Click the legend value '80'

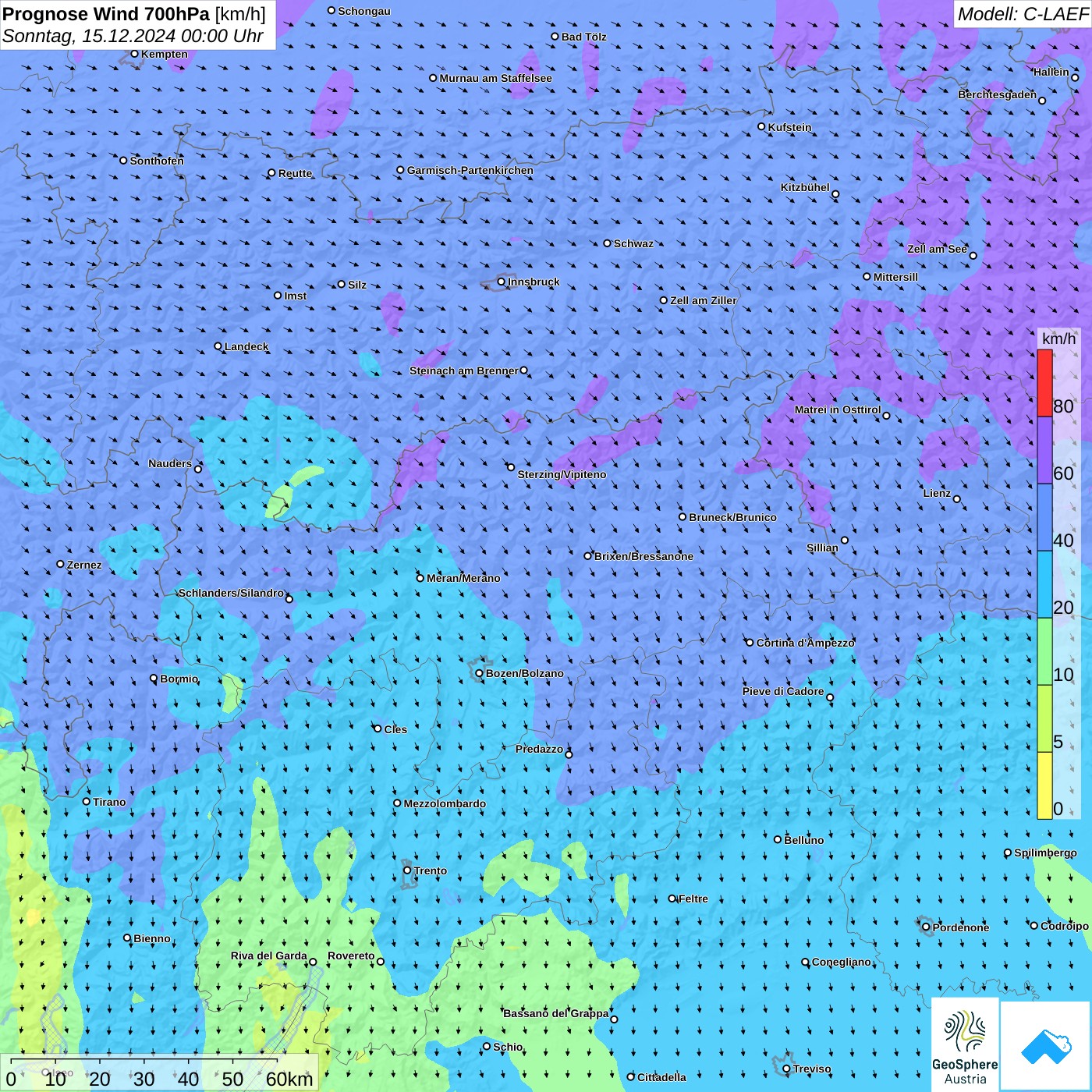(x=1063, y=406)
